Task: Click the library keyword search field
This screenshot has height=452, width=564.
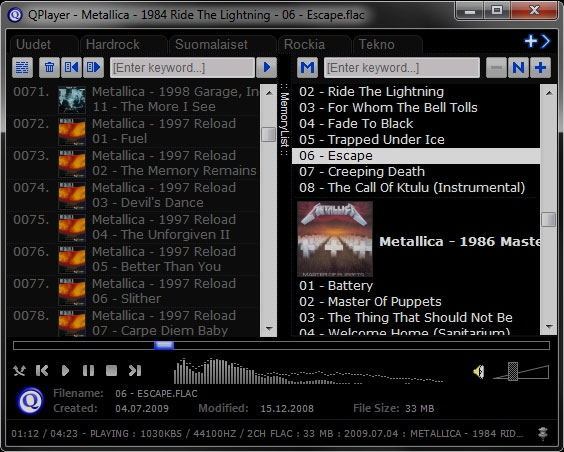Action: [x=402, y=67]
